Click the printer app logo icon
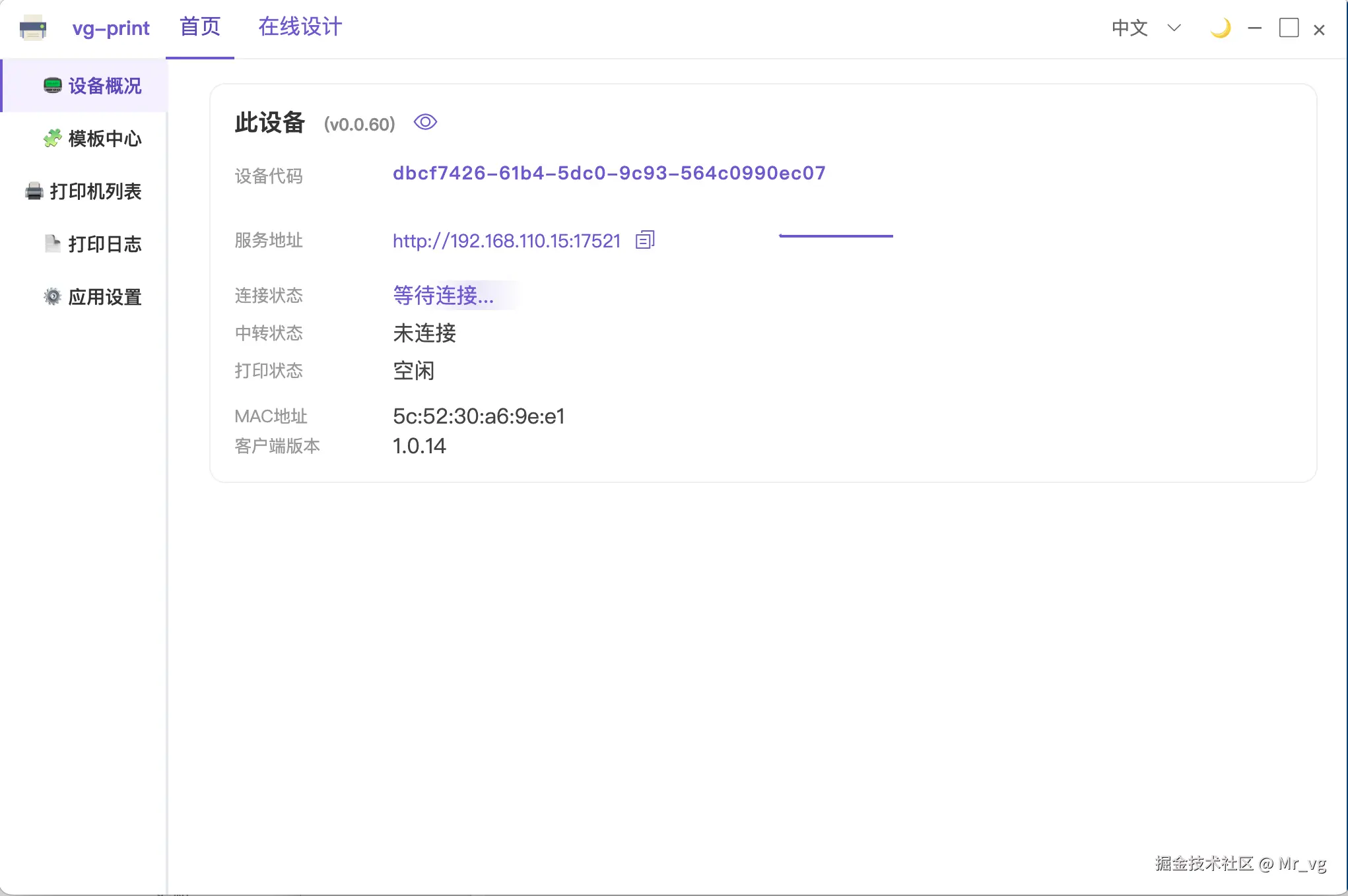This screenshot has height=896, width=1348. coord(32,28)
